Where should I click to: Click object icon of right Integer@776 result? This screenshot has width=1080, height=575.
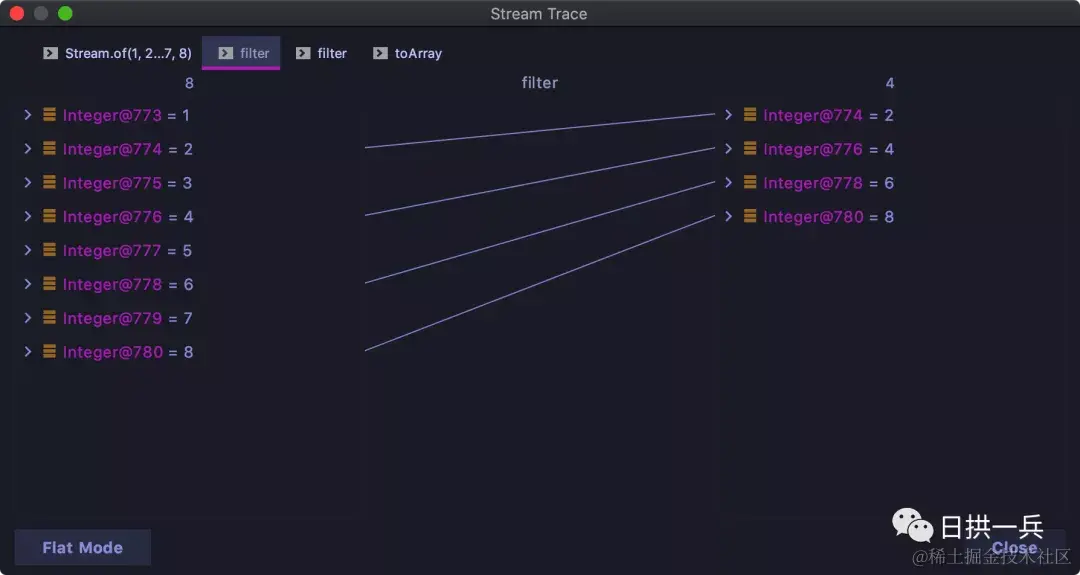point(750,148)
